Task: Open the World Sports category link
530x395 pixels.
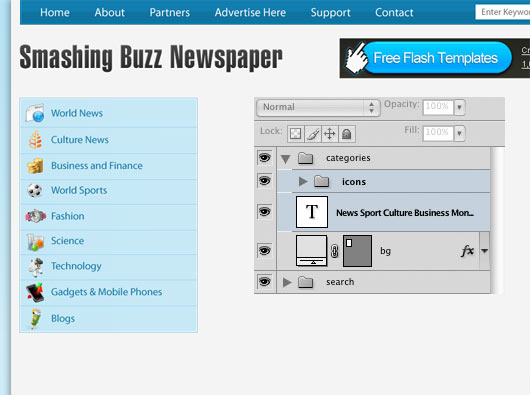Action: tap(79, 191)
